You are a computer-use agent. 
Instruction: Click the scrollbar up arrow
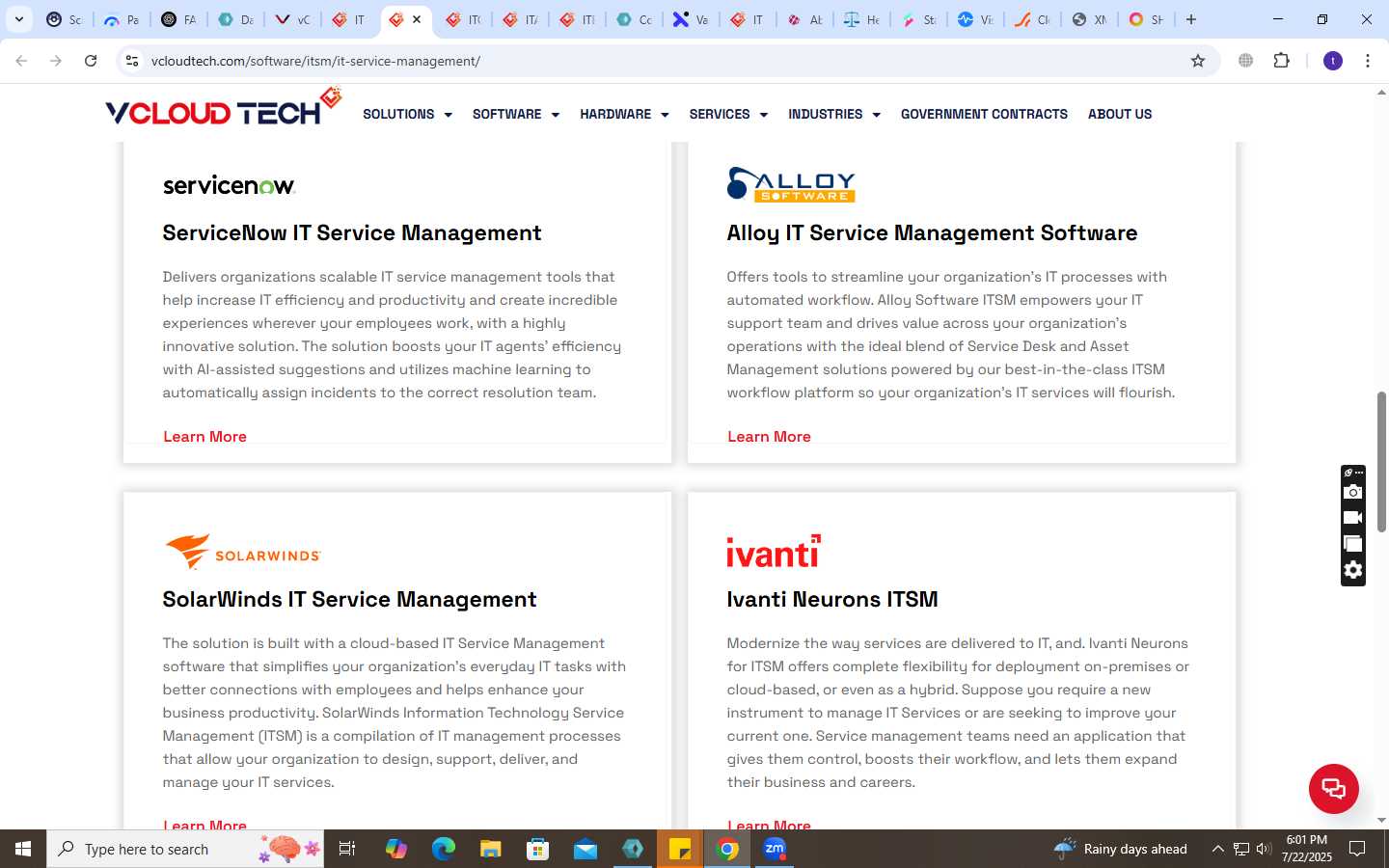click(1381, 94)
